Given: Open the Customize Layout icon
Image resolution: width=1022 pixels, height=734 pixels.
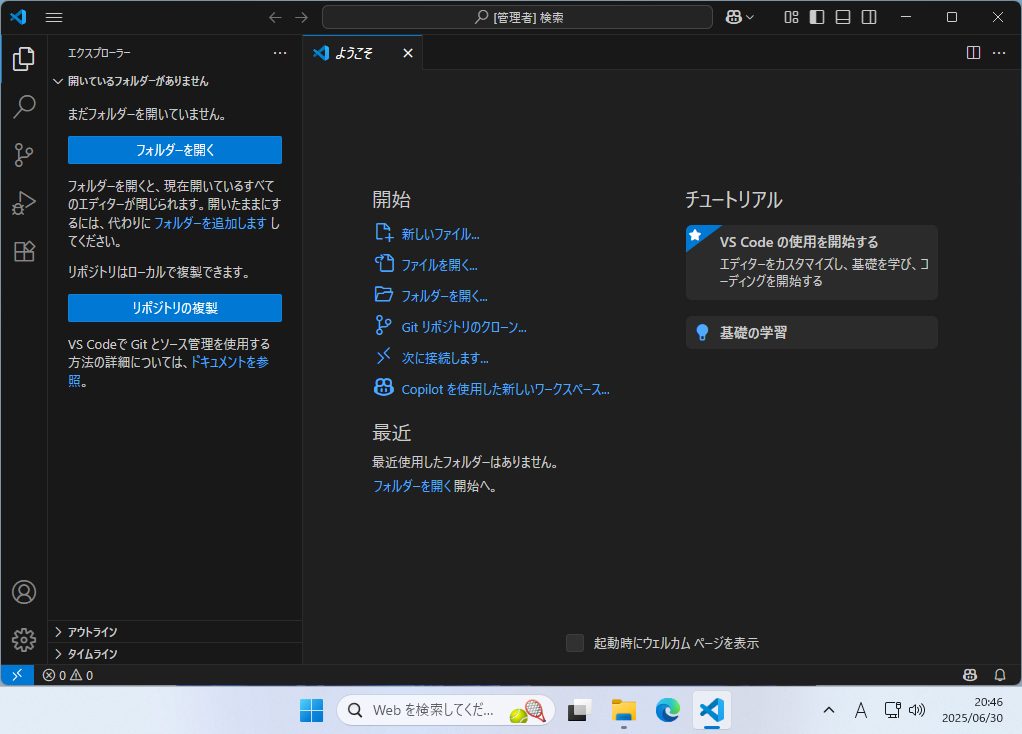Looking at the screenshot, I should (x=791, y=18).
